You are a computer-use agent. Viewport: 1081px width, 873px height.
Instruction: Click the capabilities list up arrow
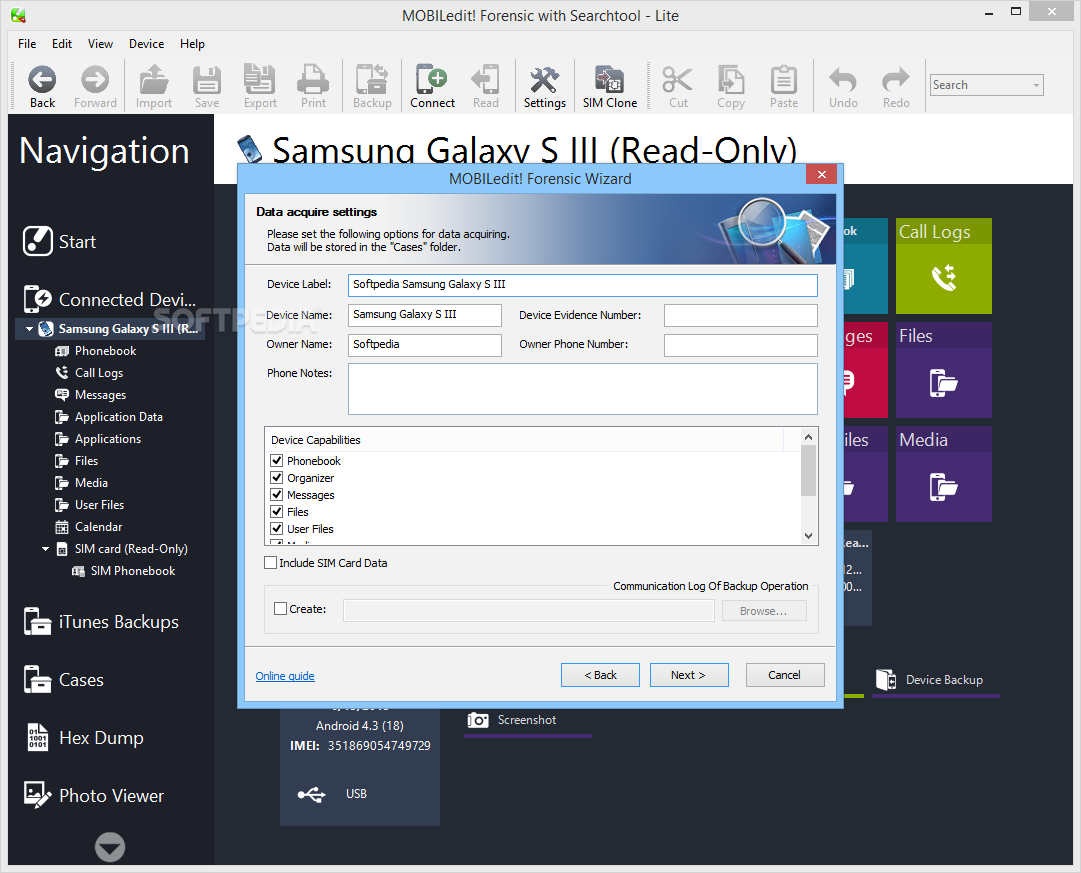coord(809,436)
